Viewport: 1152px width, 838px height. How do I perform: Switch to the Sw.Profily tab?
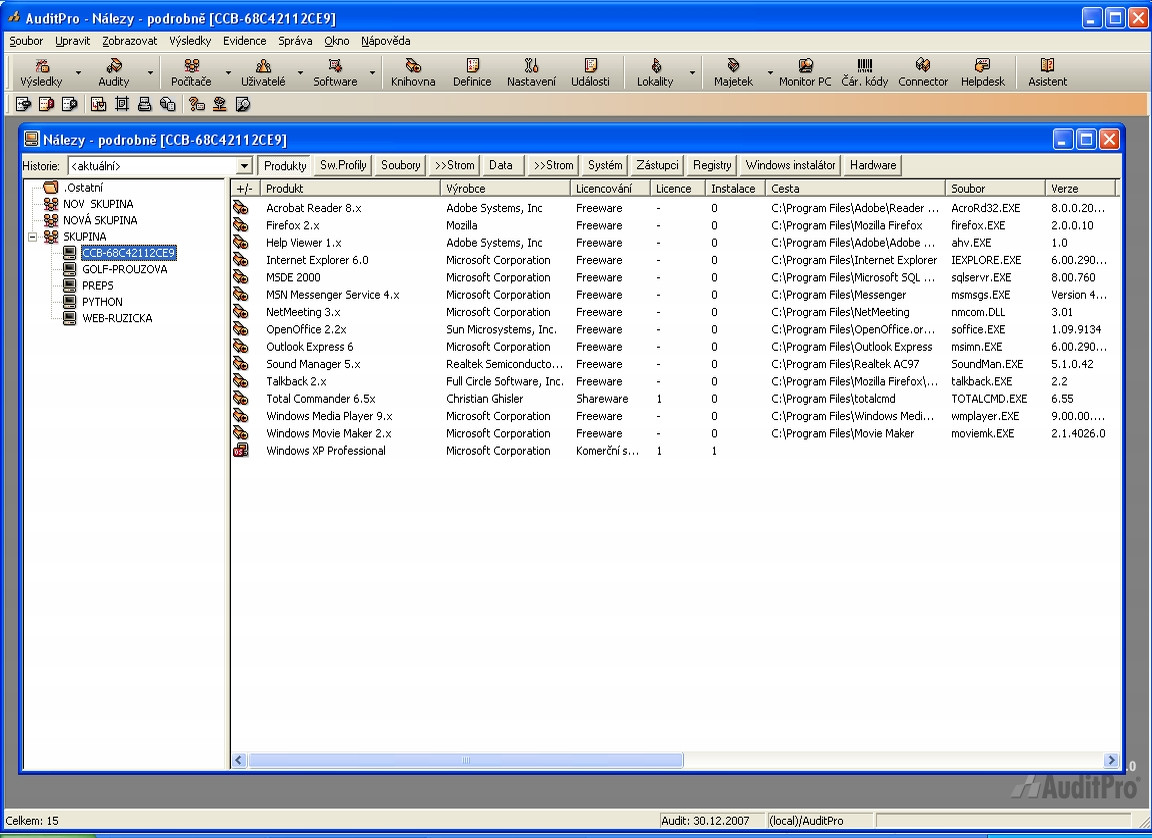coord(343,165)
